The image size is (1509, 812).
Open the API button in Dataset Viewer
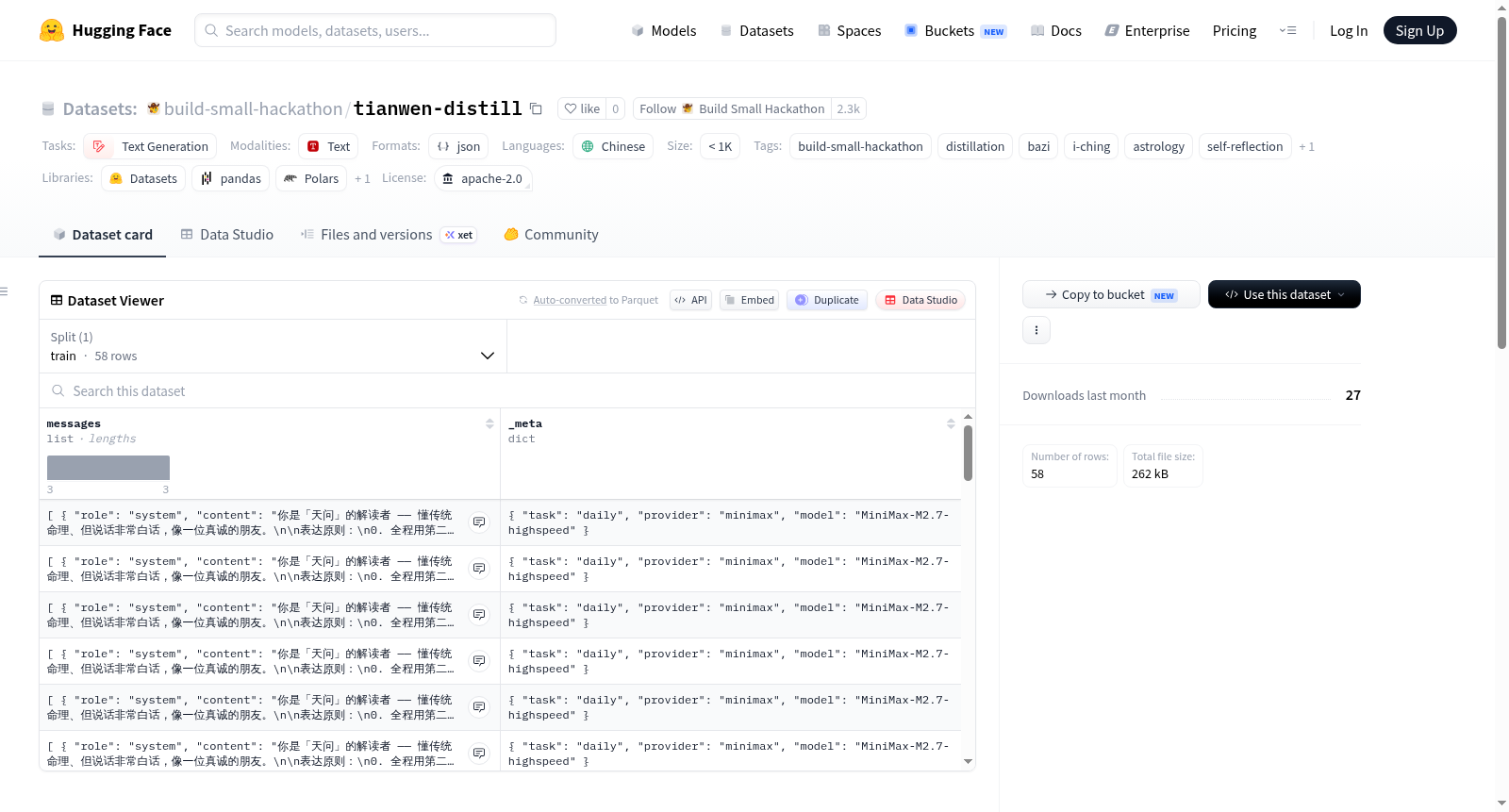coord(690,300)
